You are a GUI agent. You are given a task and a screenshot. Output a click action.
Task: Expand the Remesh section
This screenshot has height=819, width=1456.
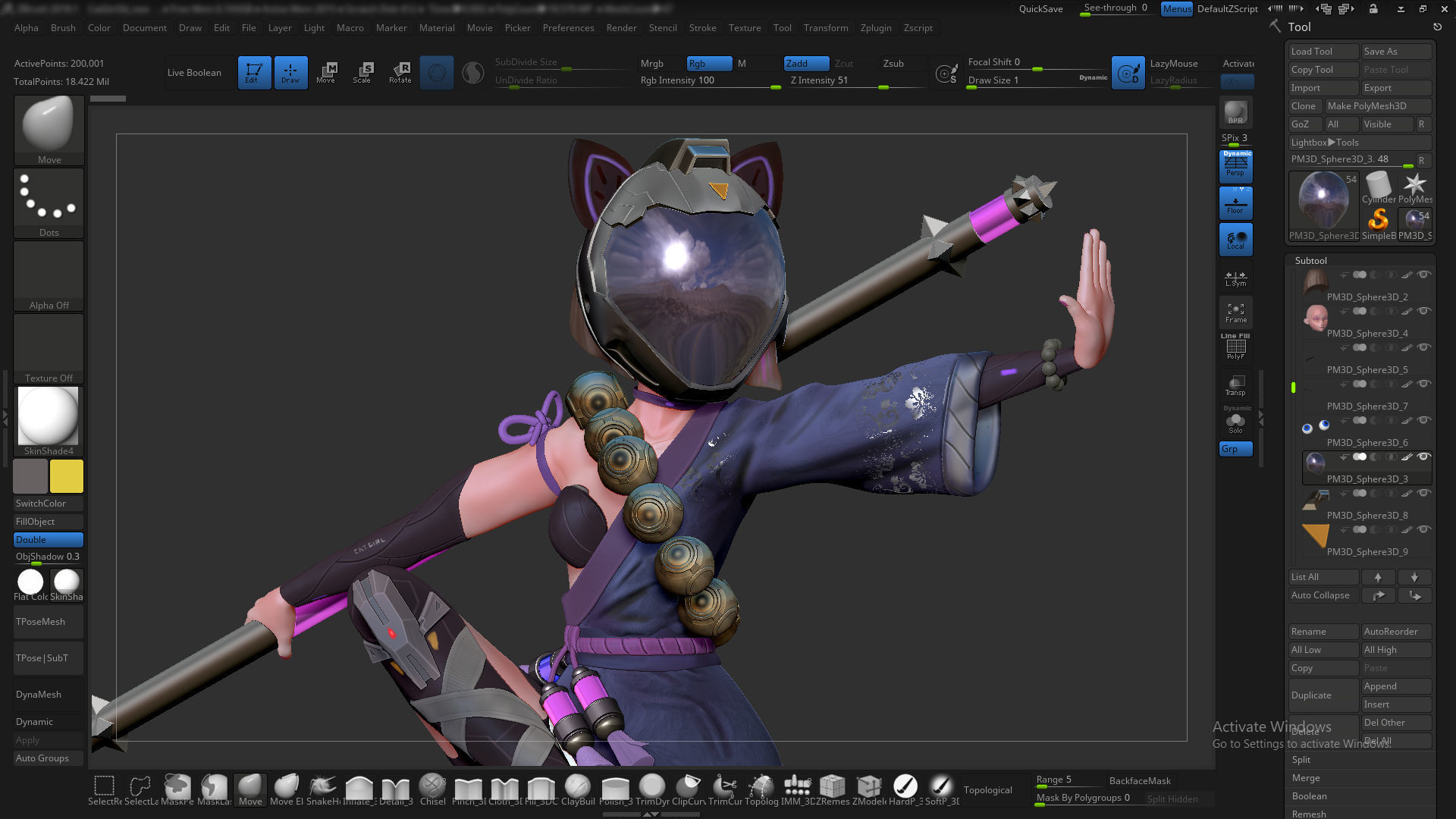click(x=1309, y=814)
